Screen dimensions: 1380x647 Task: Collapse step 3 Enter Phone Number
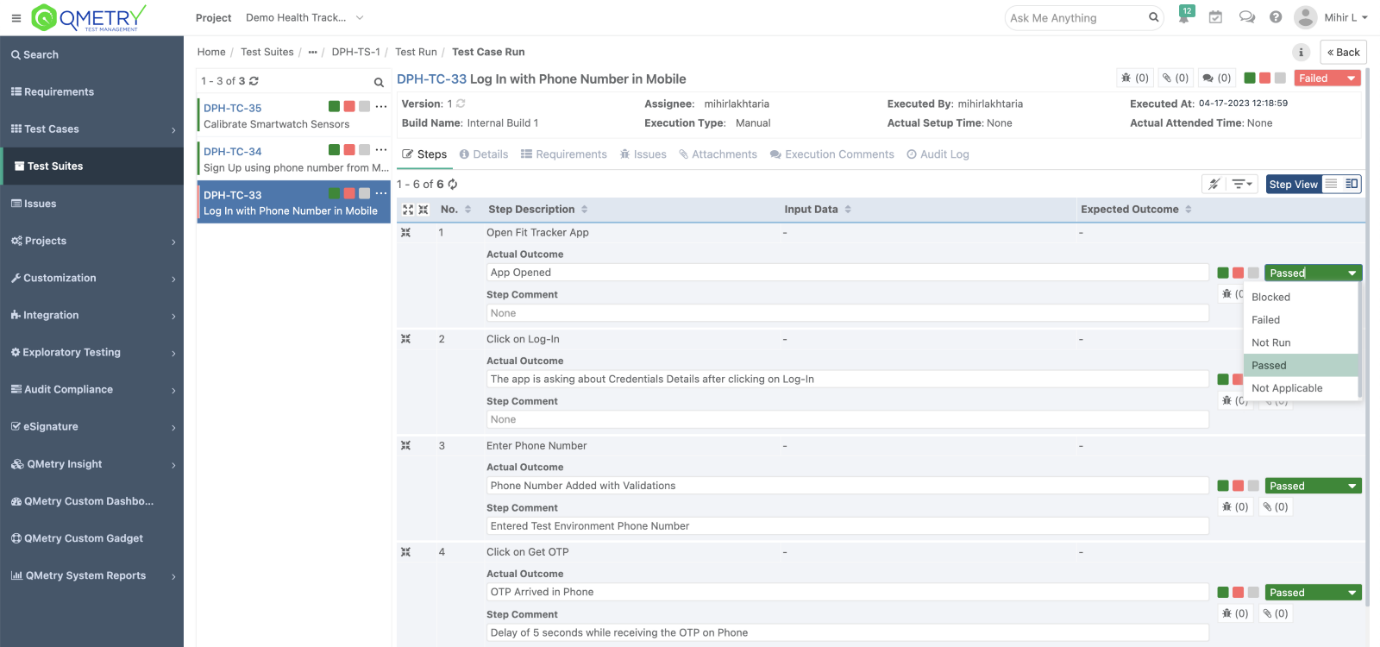406,445
